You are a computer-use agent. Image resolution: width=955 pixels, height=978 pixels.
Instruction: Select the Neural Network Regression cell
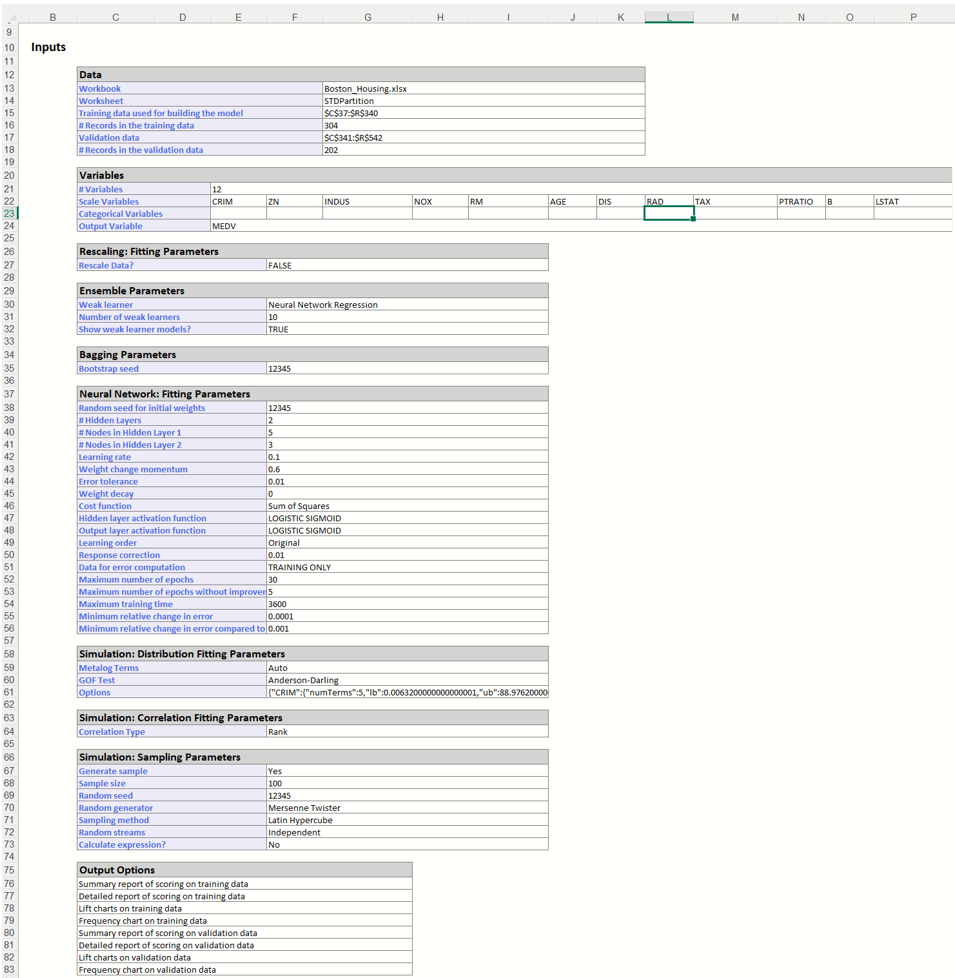tap(323, 305)
